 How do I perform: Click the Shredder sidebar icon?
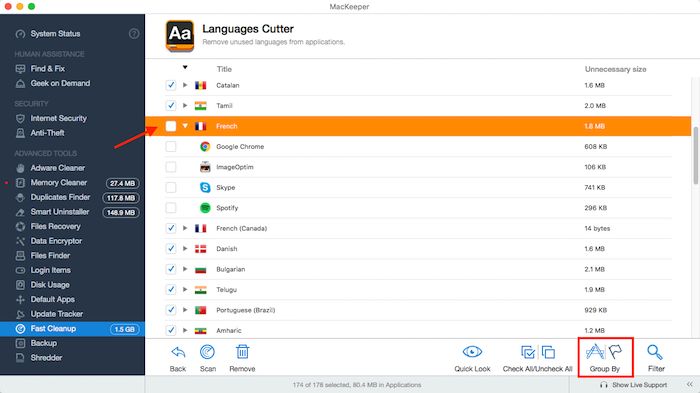click(20, 358)
